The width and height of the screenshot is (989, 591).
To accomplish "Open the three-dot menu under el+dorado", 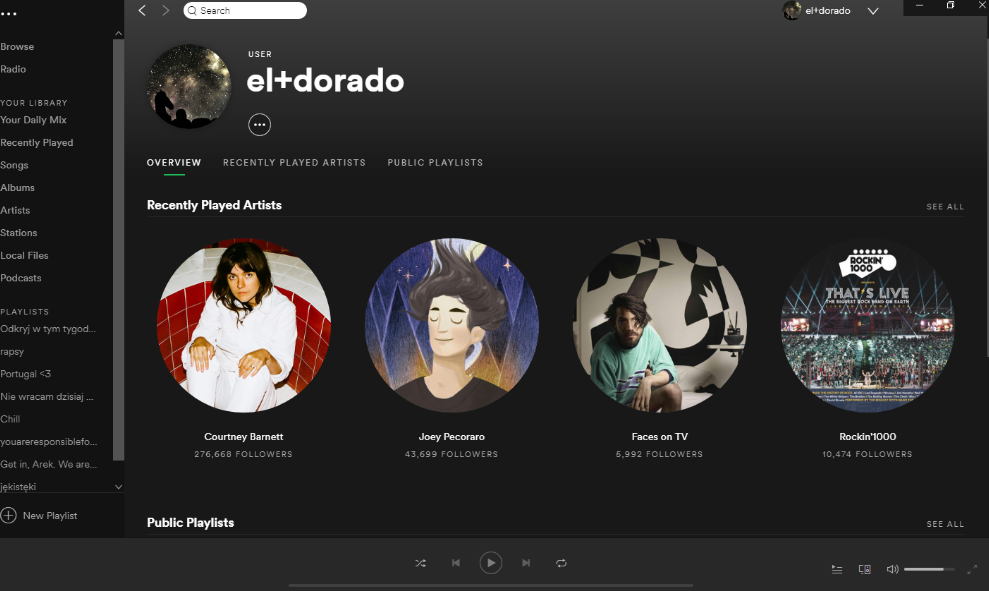I will coord(259,125).
